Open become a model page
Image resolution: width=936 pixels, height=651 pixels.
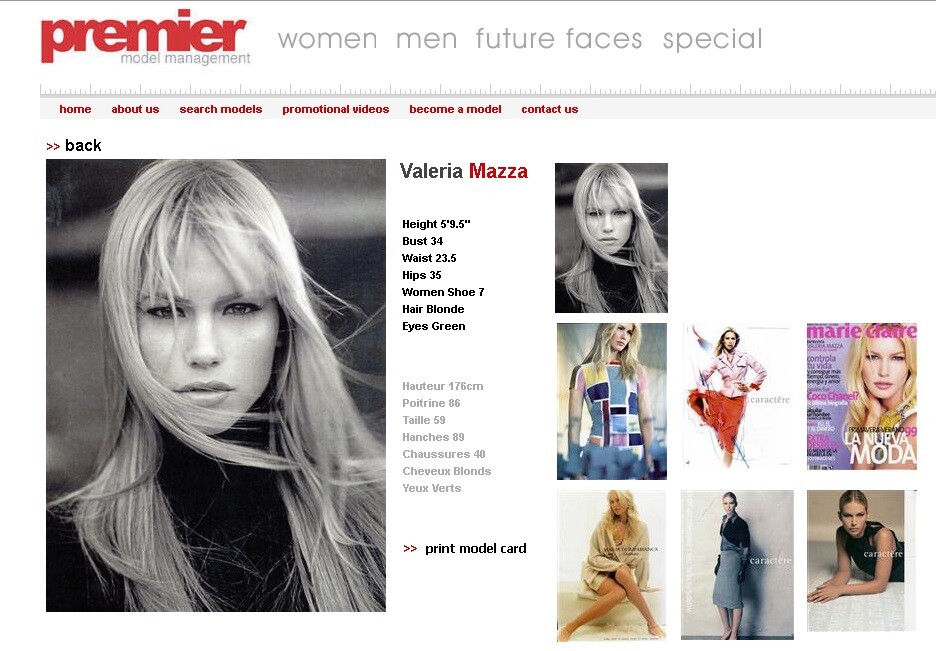pyautogui.click(x=455, y=109)
